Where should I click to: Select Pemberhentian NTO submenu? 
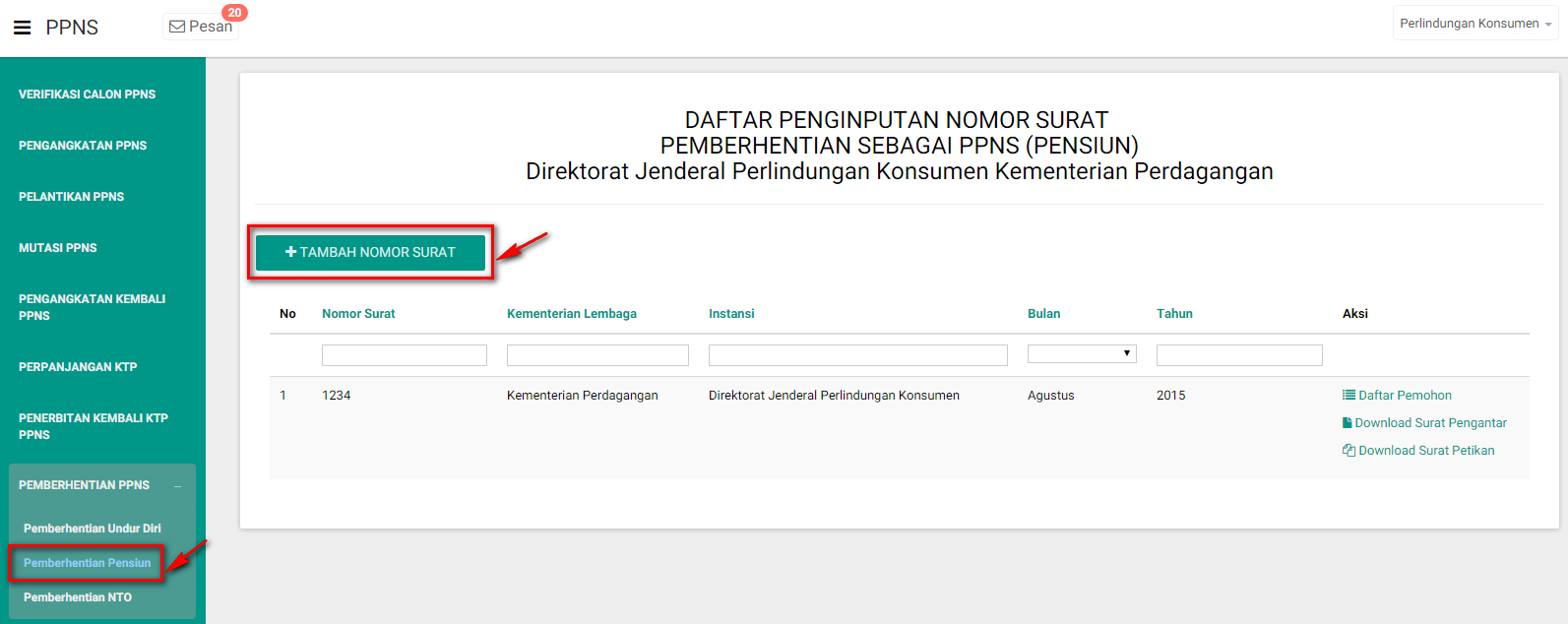77,597
